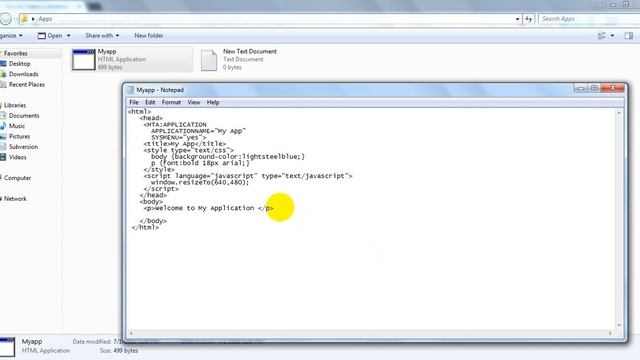
Task: Click the closing </html> tag line
Action: pos(145,227)
